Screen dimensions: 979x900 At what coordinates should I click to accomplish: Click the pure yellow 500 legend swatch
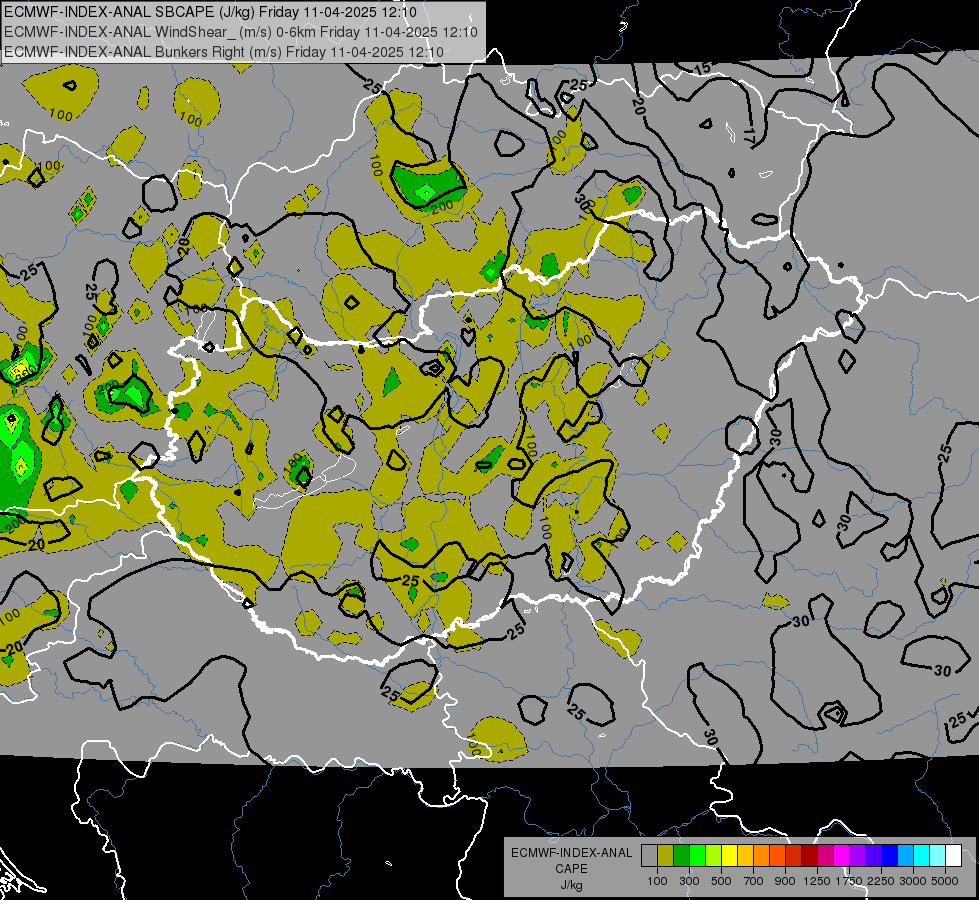730,856
